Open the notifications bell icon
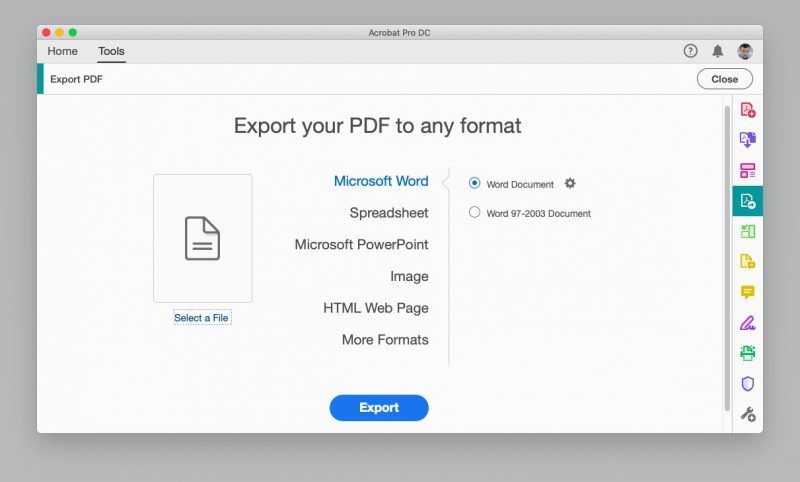 717,51
